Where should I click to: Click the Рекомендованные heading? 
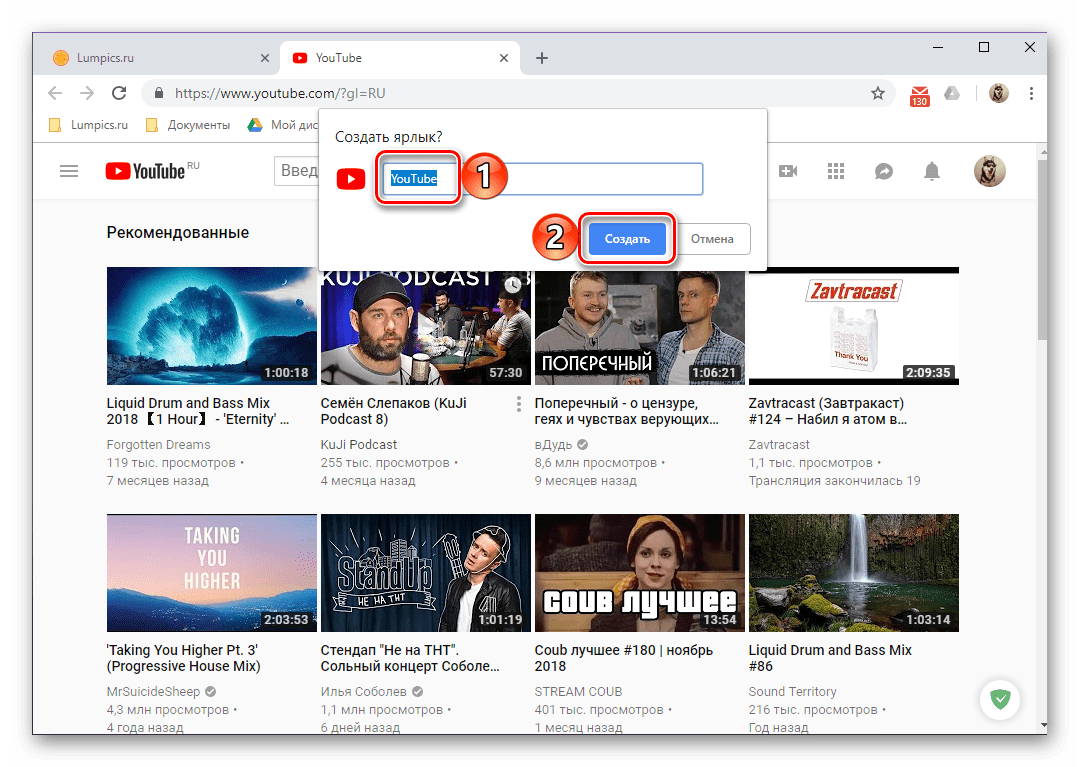pyautogui.click(x=178, y=233)
